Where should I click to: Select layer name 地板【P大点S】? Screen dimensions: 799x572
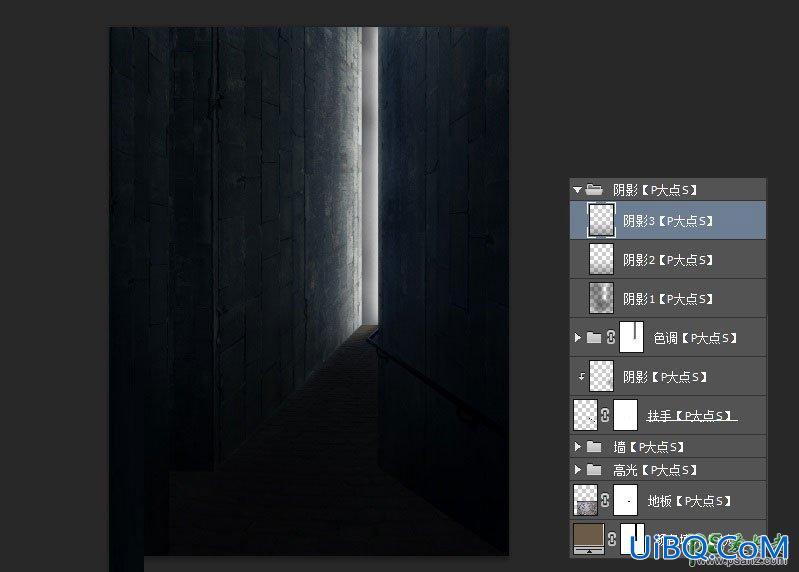tap(689, 501)
